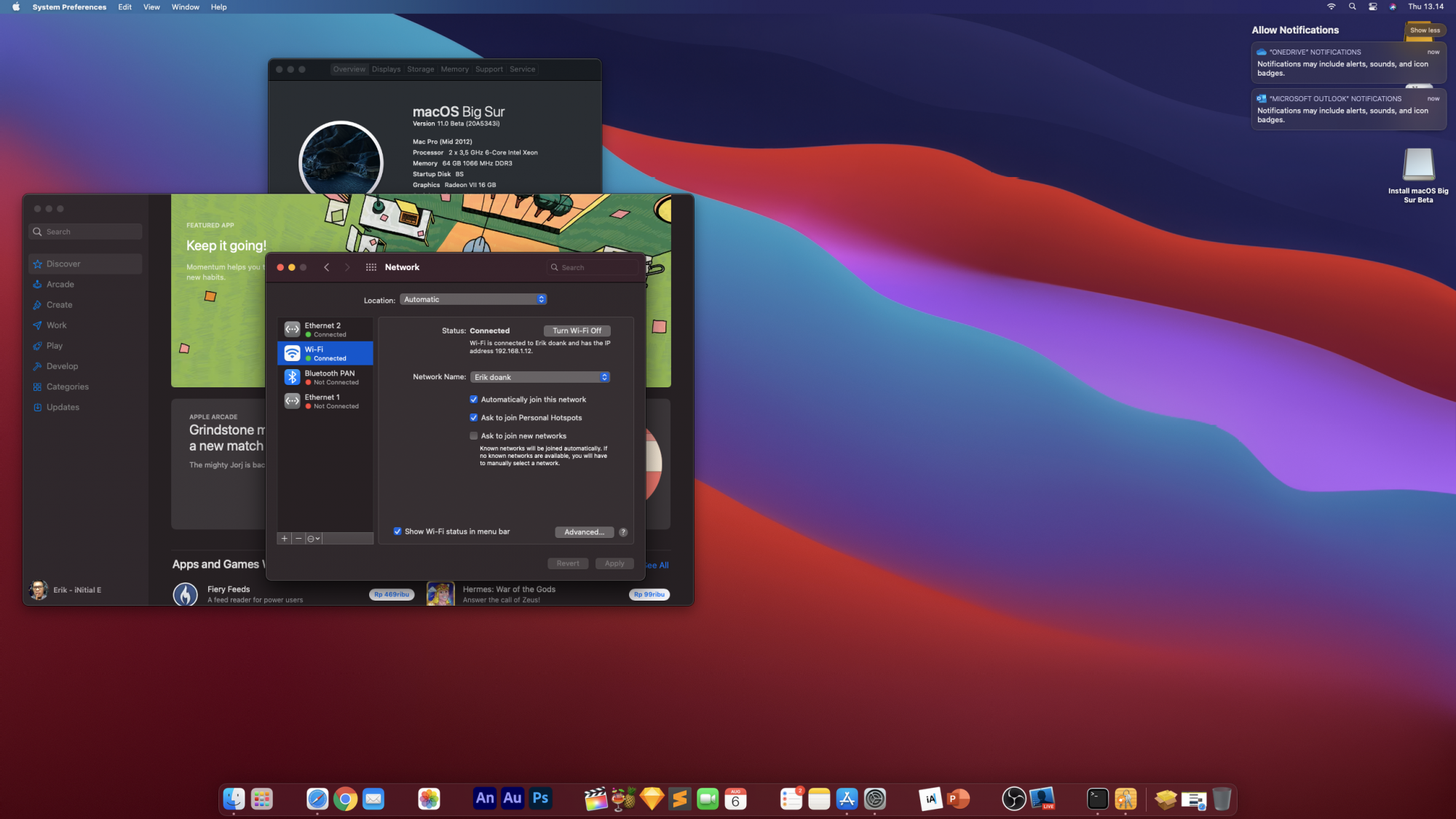The width and height of the screenshot is (1456, 819).
Task: Toggle Ask to join Personal Hotspots
Action: [474, 418]
